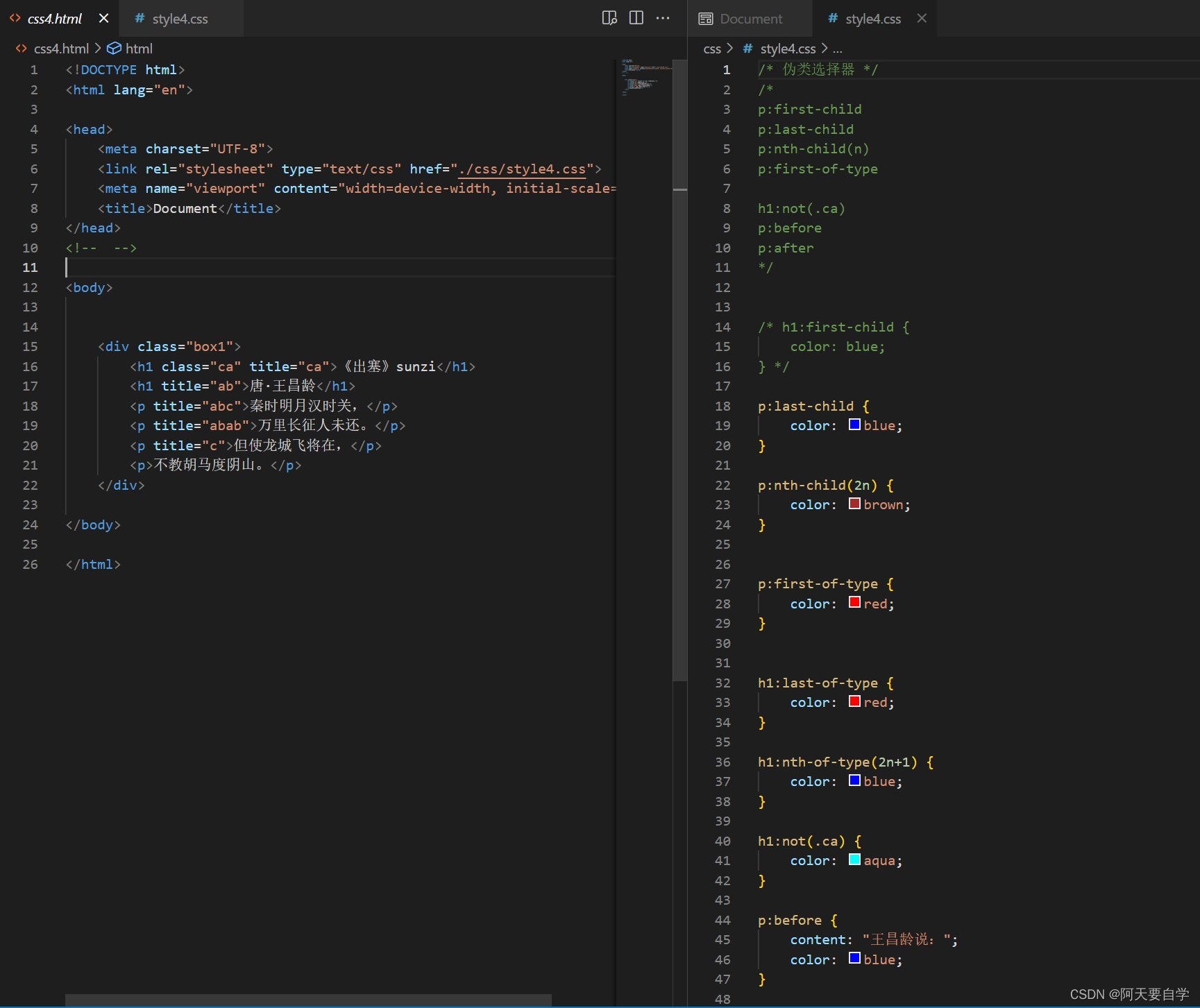Click the Document tab preview icon
Screen dimensions: 1200x1008
click(706, 19)
